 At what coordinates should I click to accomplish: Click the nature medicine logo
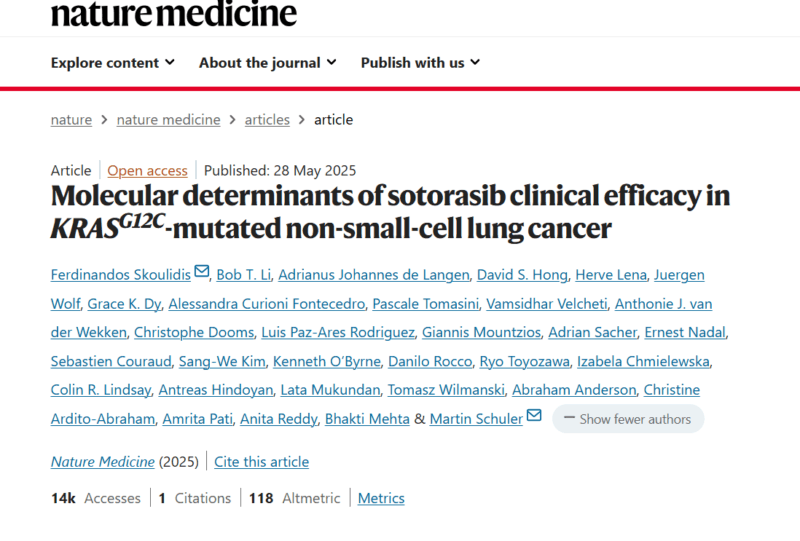173,14
